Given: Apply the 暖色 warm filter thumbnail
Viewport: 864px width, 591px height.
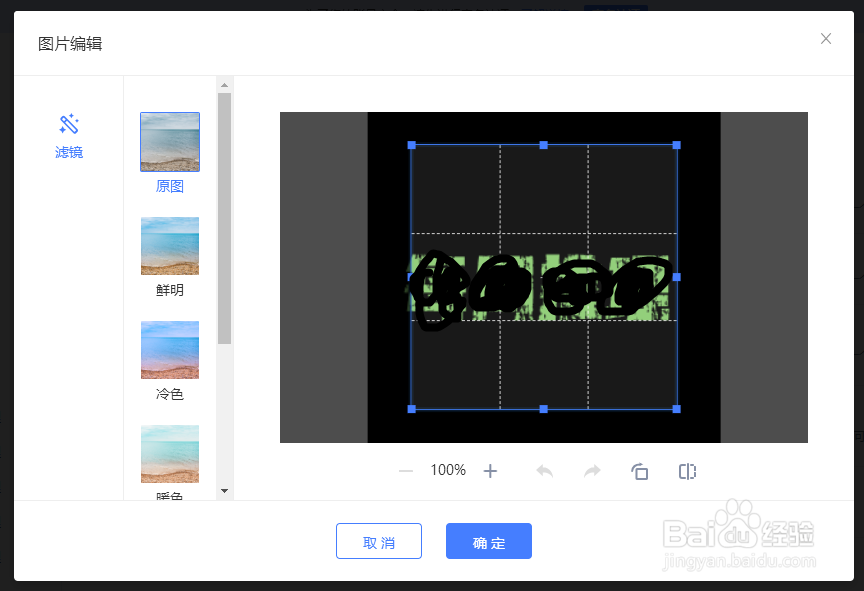Looking at the screenshot, I should (170, 454).
